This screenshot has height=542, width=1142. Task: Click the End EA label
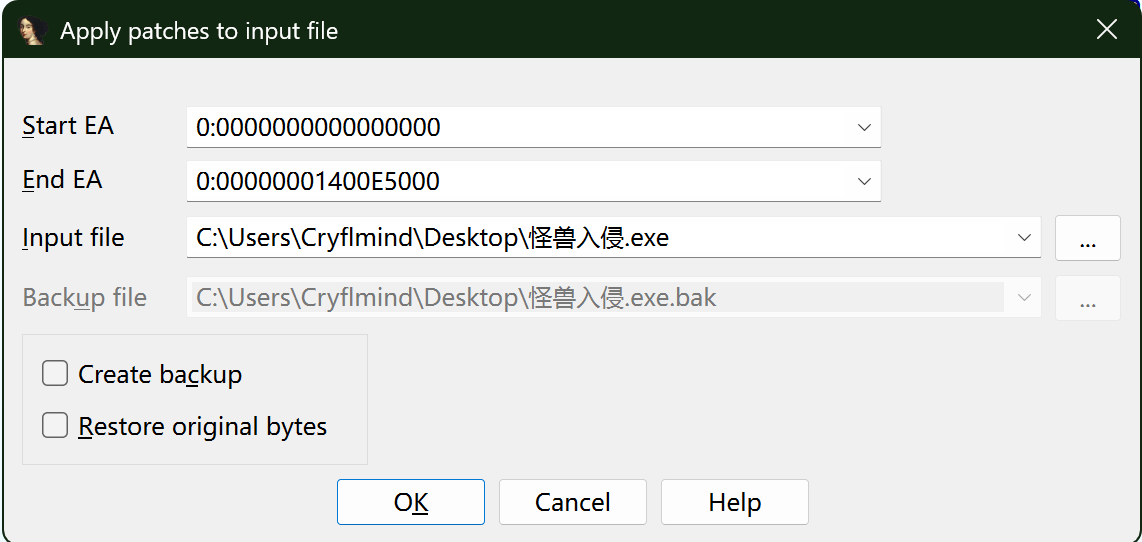(62, 180)
